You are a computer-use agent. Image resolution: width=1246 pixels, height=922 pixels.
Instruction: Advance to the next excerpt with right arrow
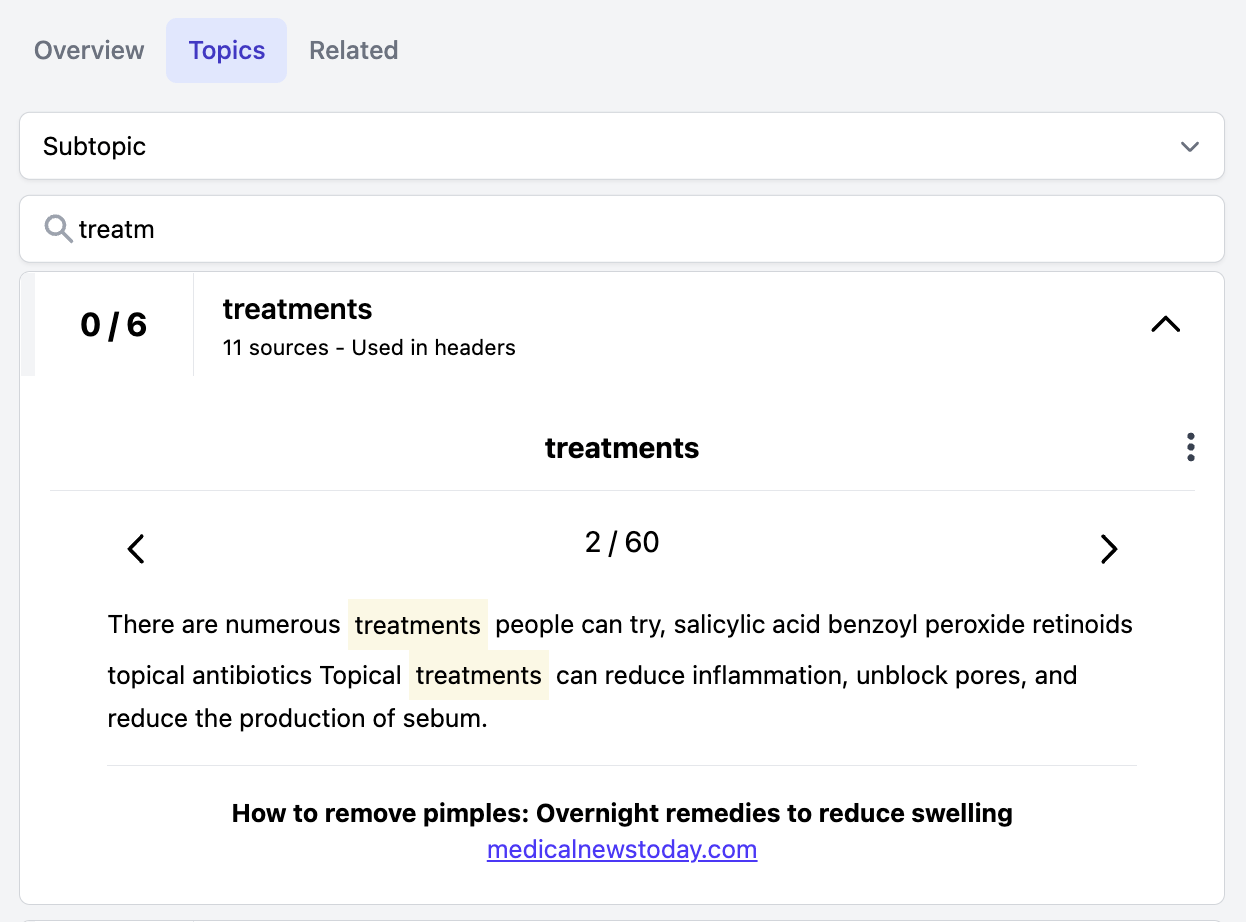(1108, 549)
